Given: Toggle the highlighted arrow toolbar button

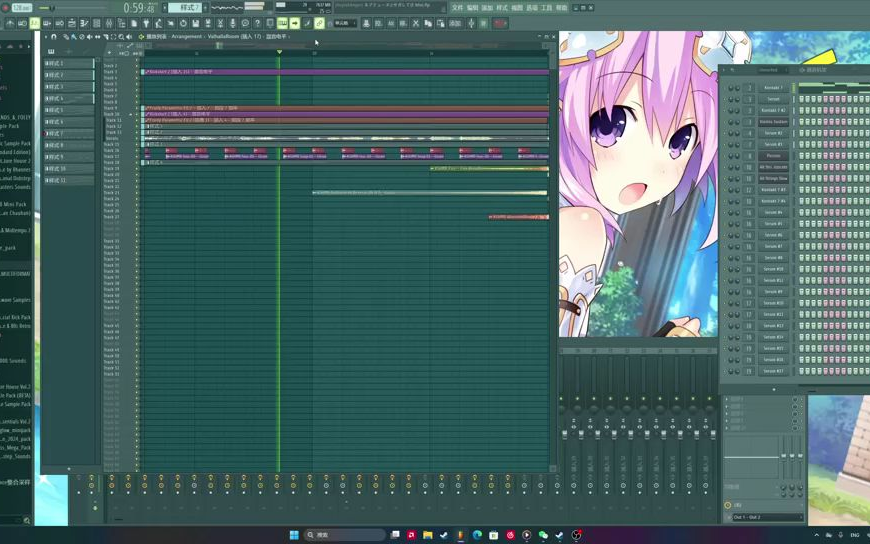Looking at the screenshot, I should (x=295, y=23).
